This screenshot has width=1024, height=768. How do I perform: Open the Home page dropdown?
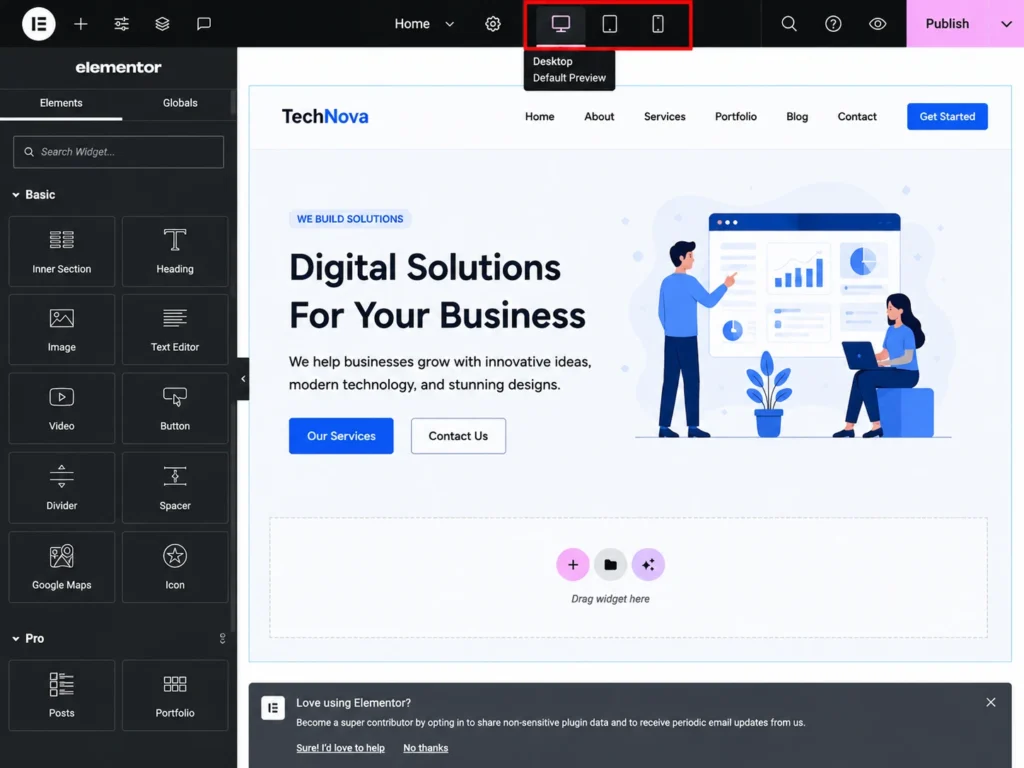point(424,24)
